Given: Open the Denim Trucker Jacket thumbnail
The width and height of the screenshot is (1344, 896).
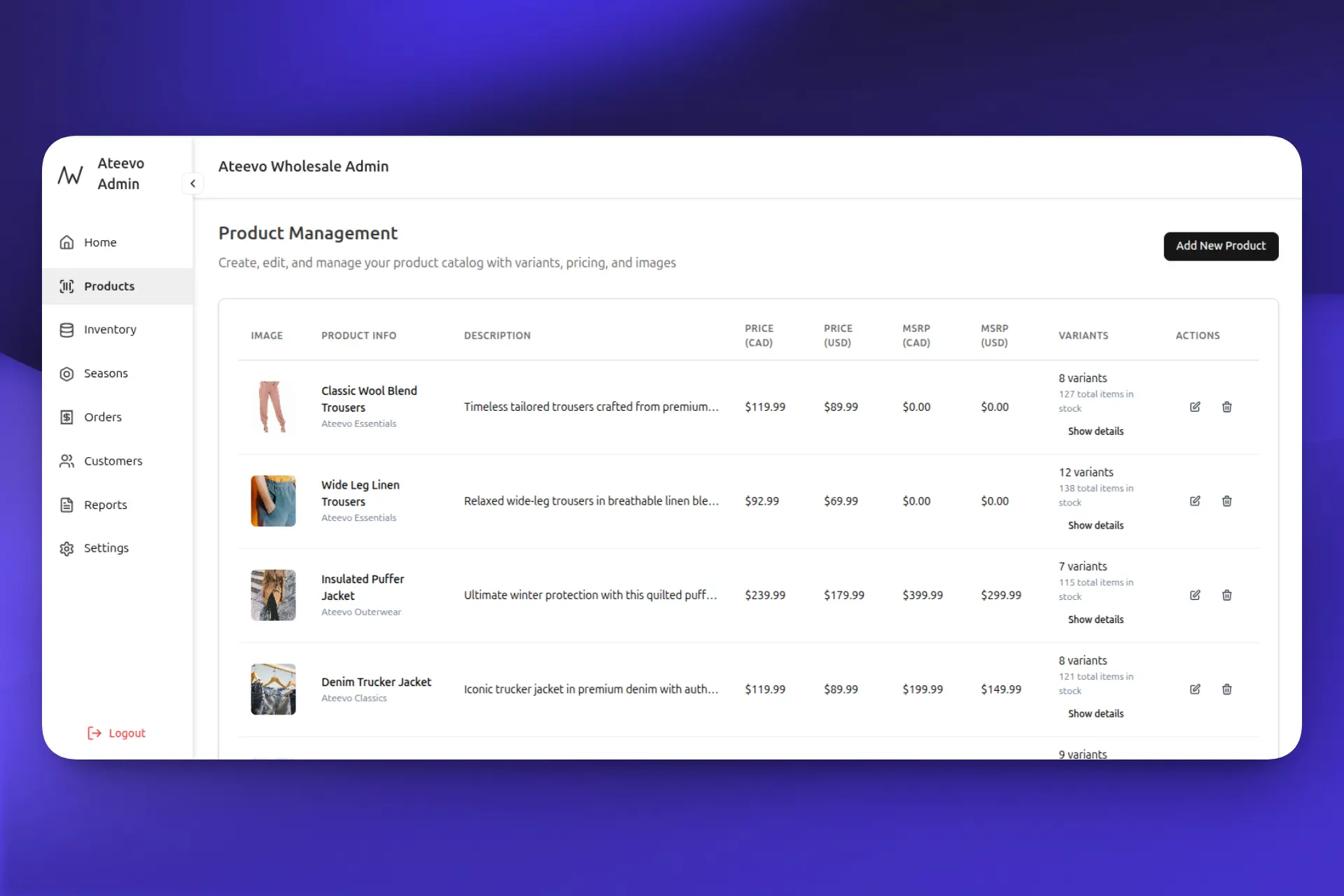Looking at the screenshot, I should 273,689.
